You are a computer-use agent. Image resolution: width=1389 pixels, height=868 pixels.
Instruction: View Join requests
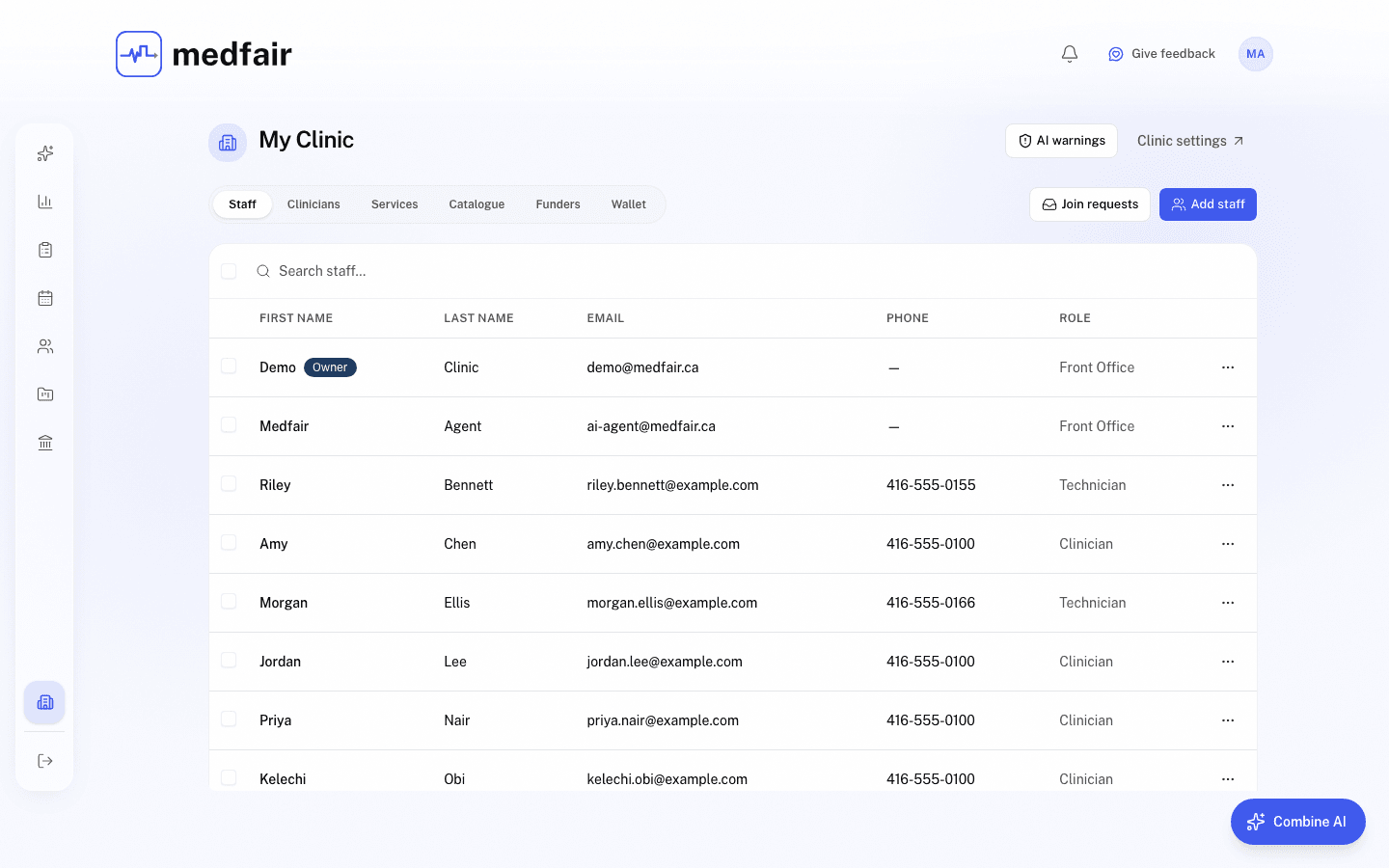tap(1090, 204)
